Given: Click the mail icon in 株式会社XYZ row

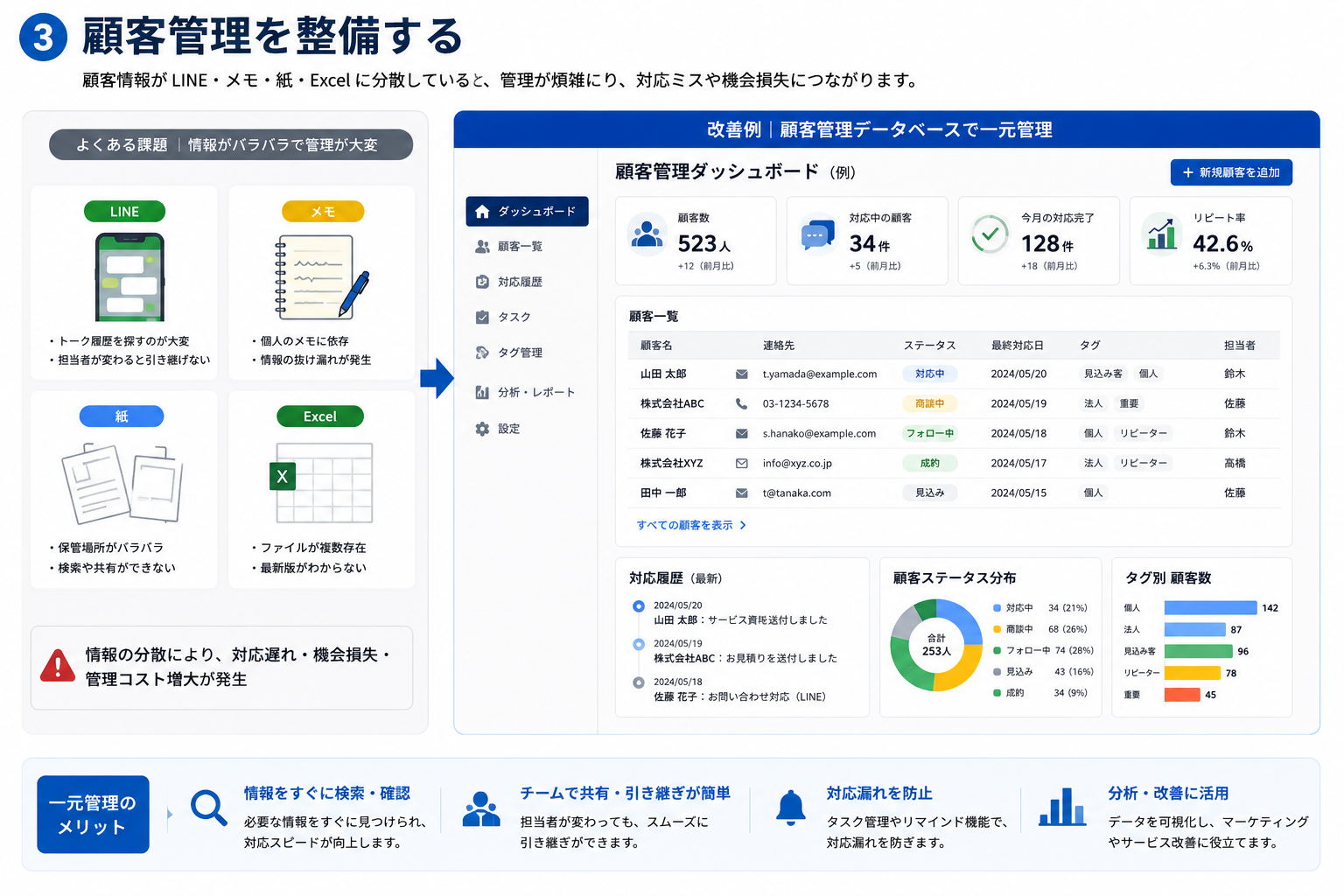Looking at the screenshot, I should tap(741, 463).
